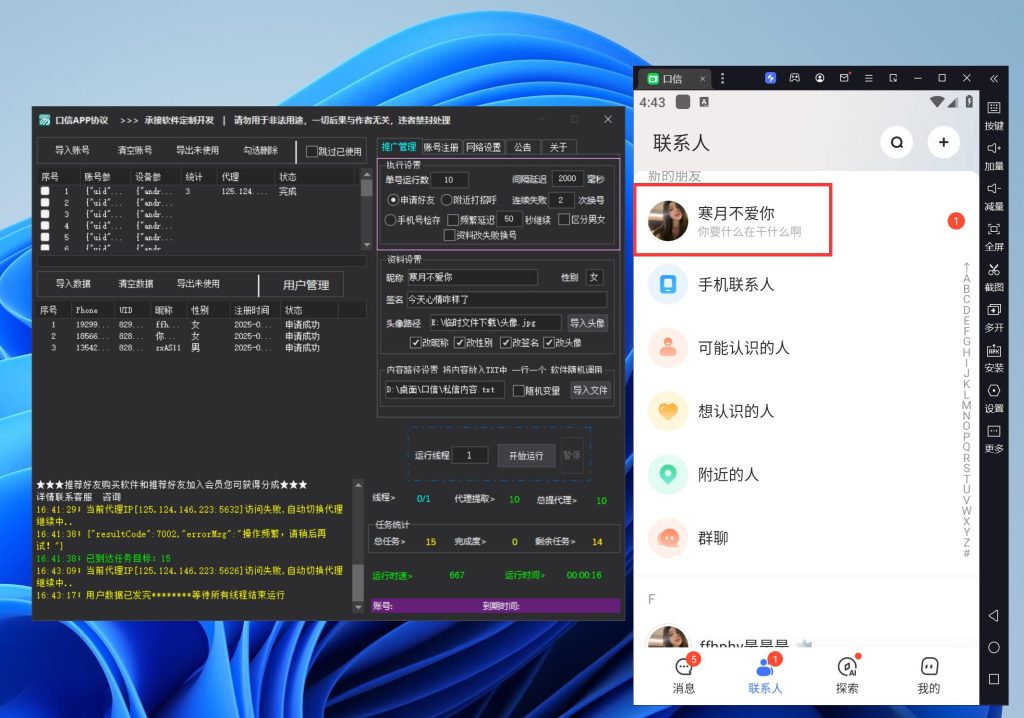The width and height of the screenshot is (1024, 718).
Task: Switch to the 账号注册 tab
Action: tap(441, 147)
